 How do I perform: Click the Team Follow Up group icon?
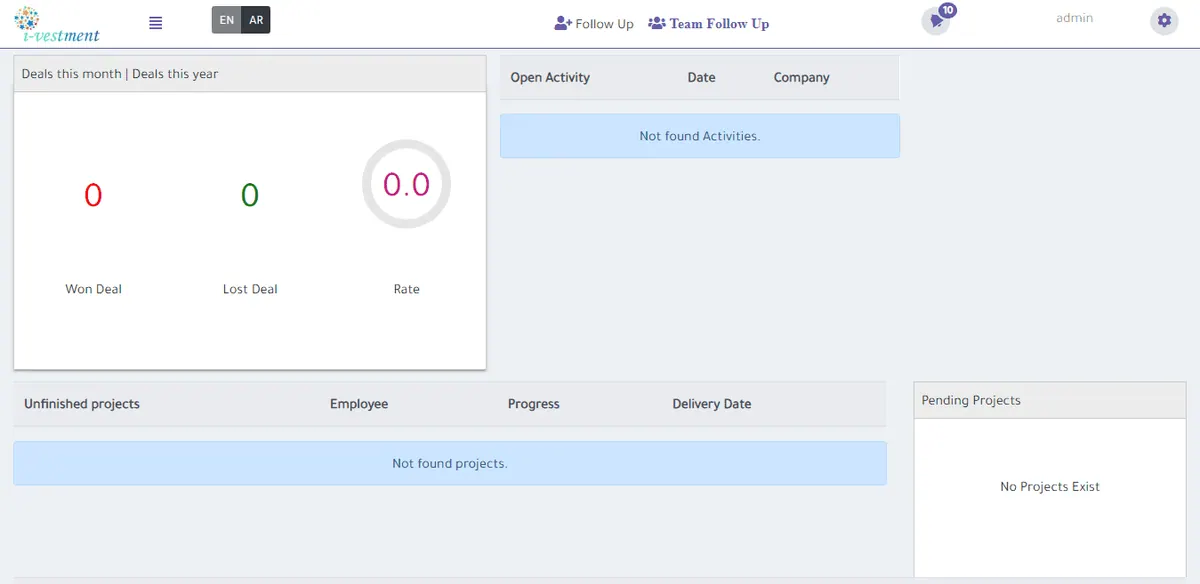657,23
